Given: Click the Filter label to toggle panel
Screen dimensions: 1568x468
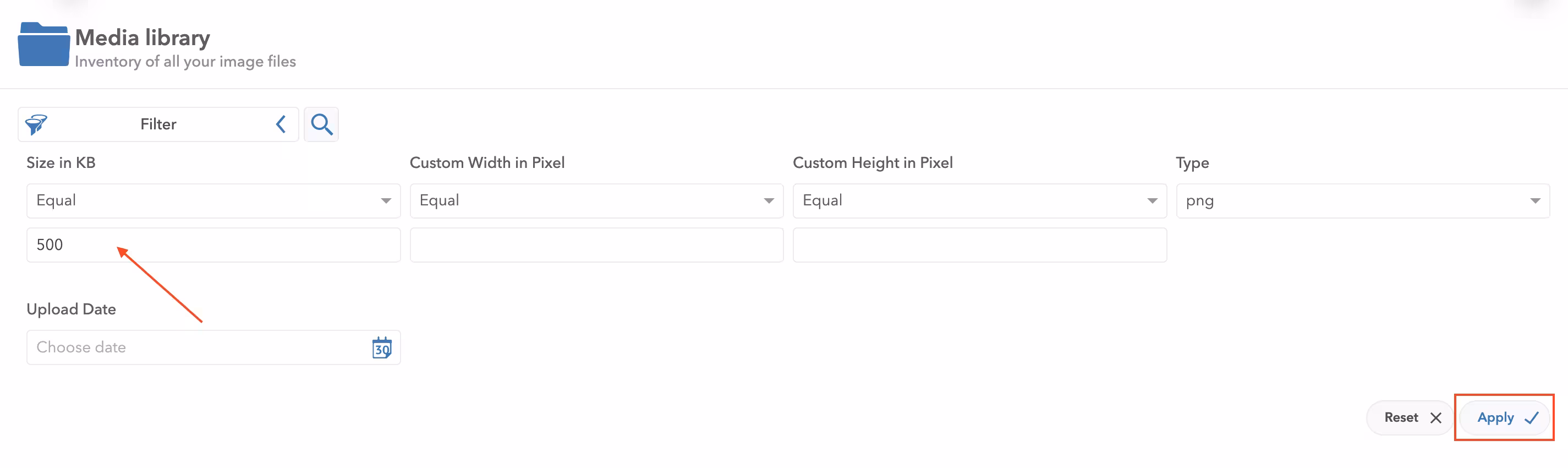Looking at the screenshot, I should [158, 124].
